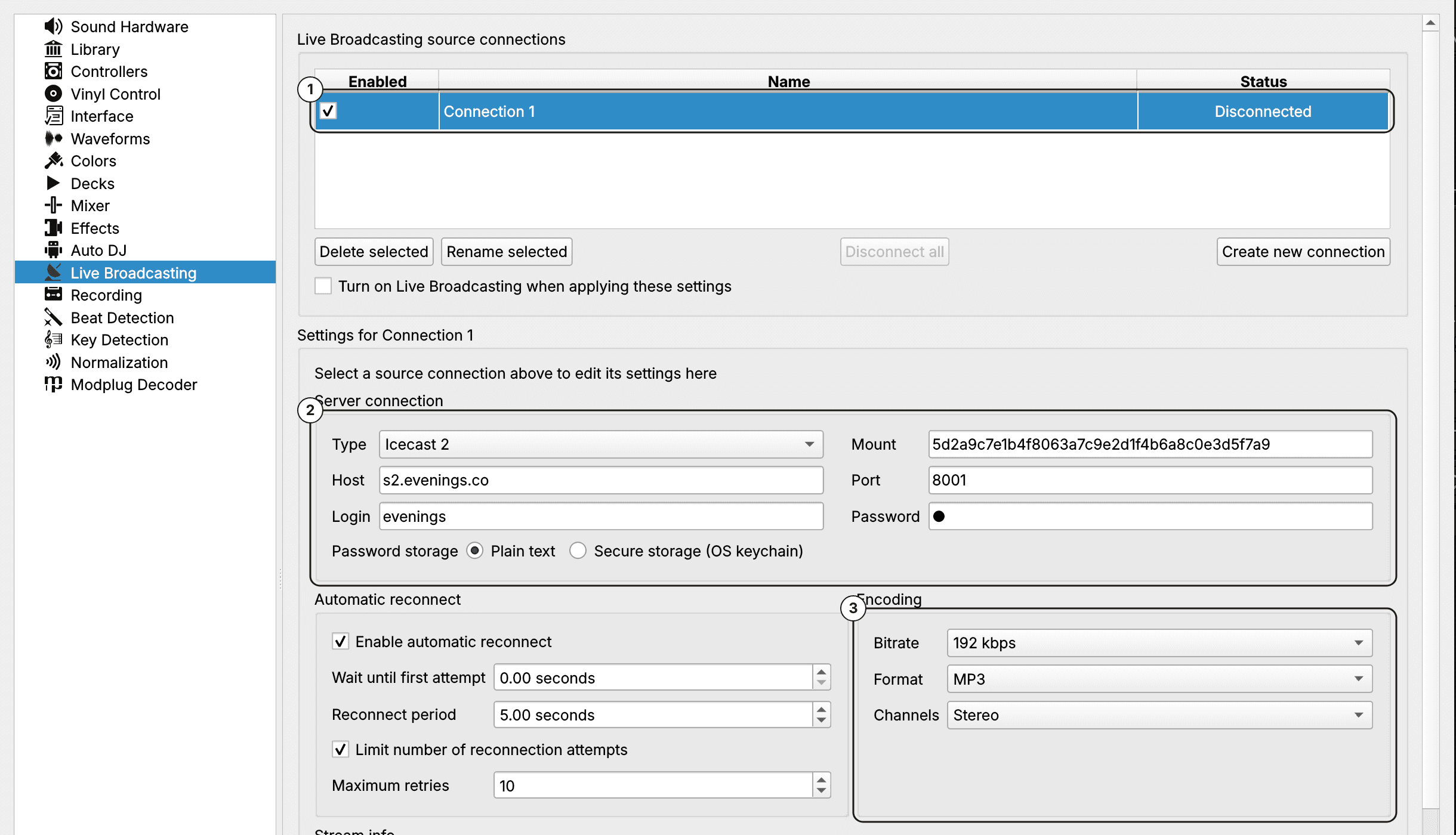Open Modplug Decoder label in sidebar

pyautogui.click(x=134, y=385)
